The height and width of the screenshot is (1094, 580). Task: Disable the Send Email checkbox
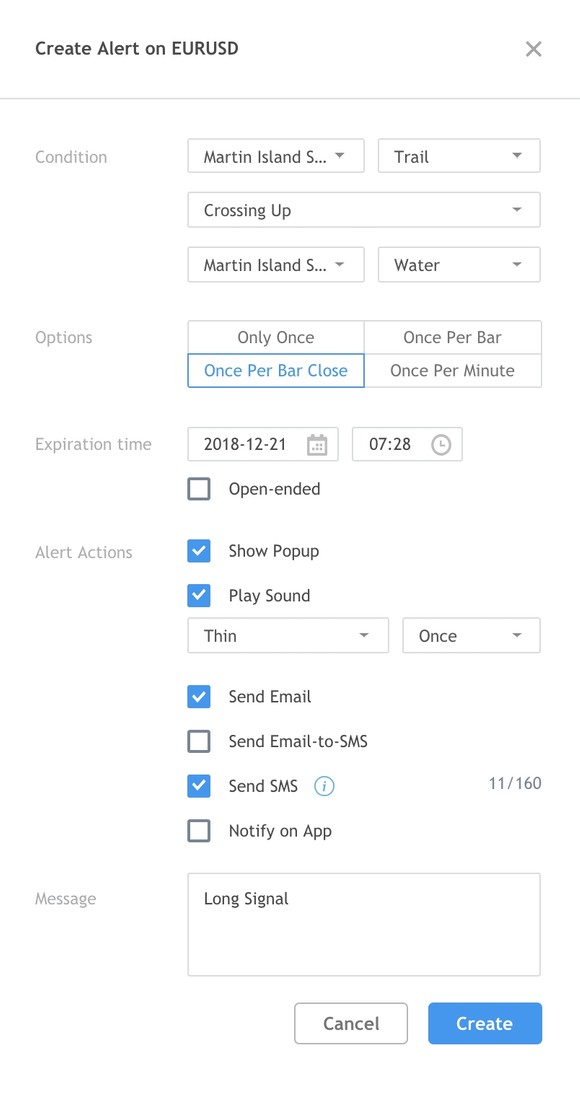[199, 696]
